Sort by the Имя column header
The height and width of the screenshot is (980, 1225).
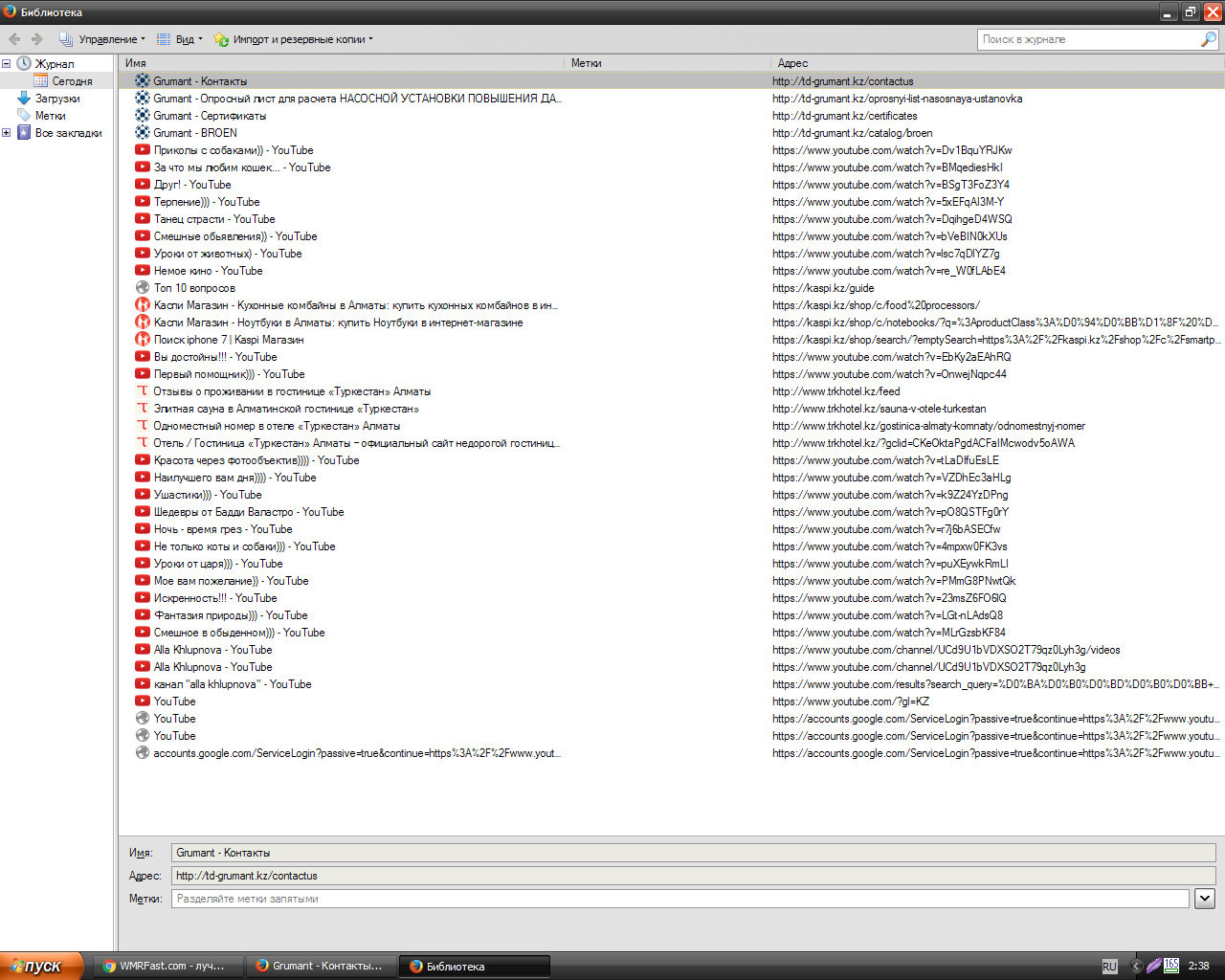coord(342,63)
